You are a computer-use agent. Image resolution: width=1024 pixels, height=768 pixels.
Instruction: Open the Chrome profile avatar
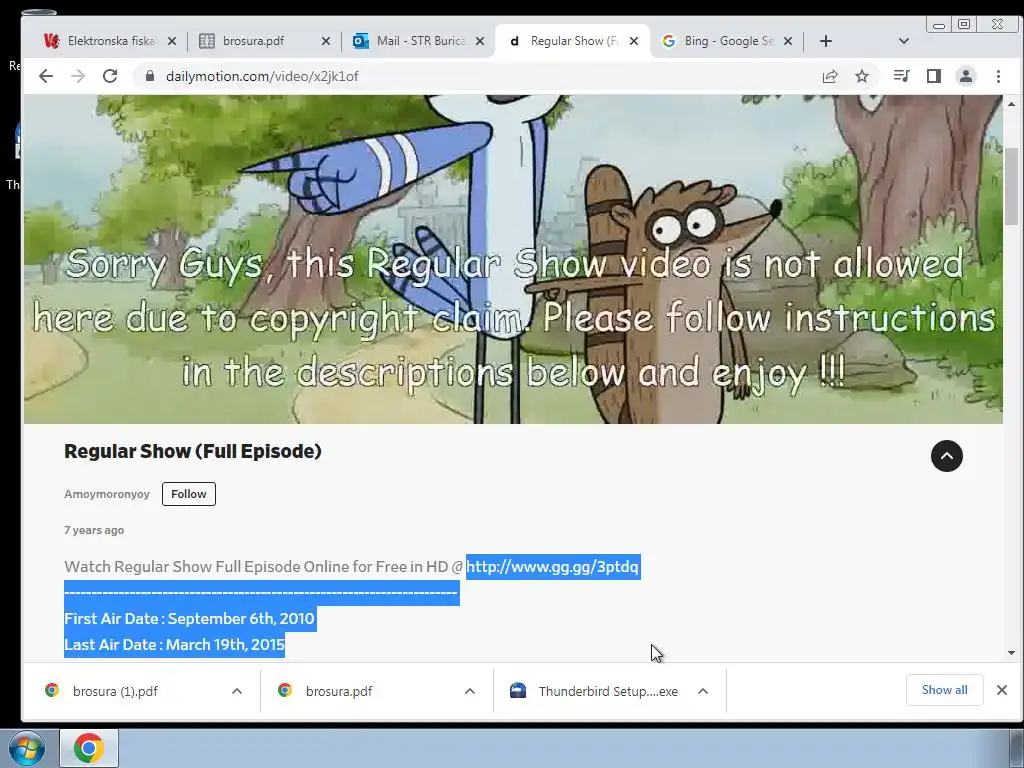click(x=966, y=76)
